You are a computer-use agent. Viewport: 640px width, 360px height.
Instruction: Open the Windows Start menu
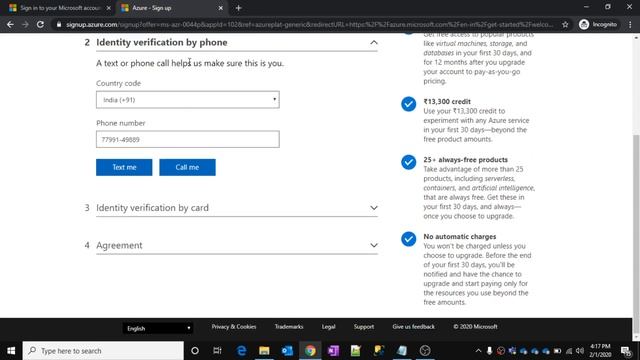[11, 351]
